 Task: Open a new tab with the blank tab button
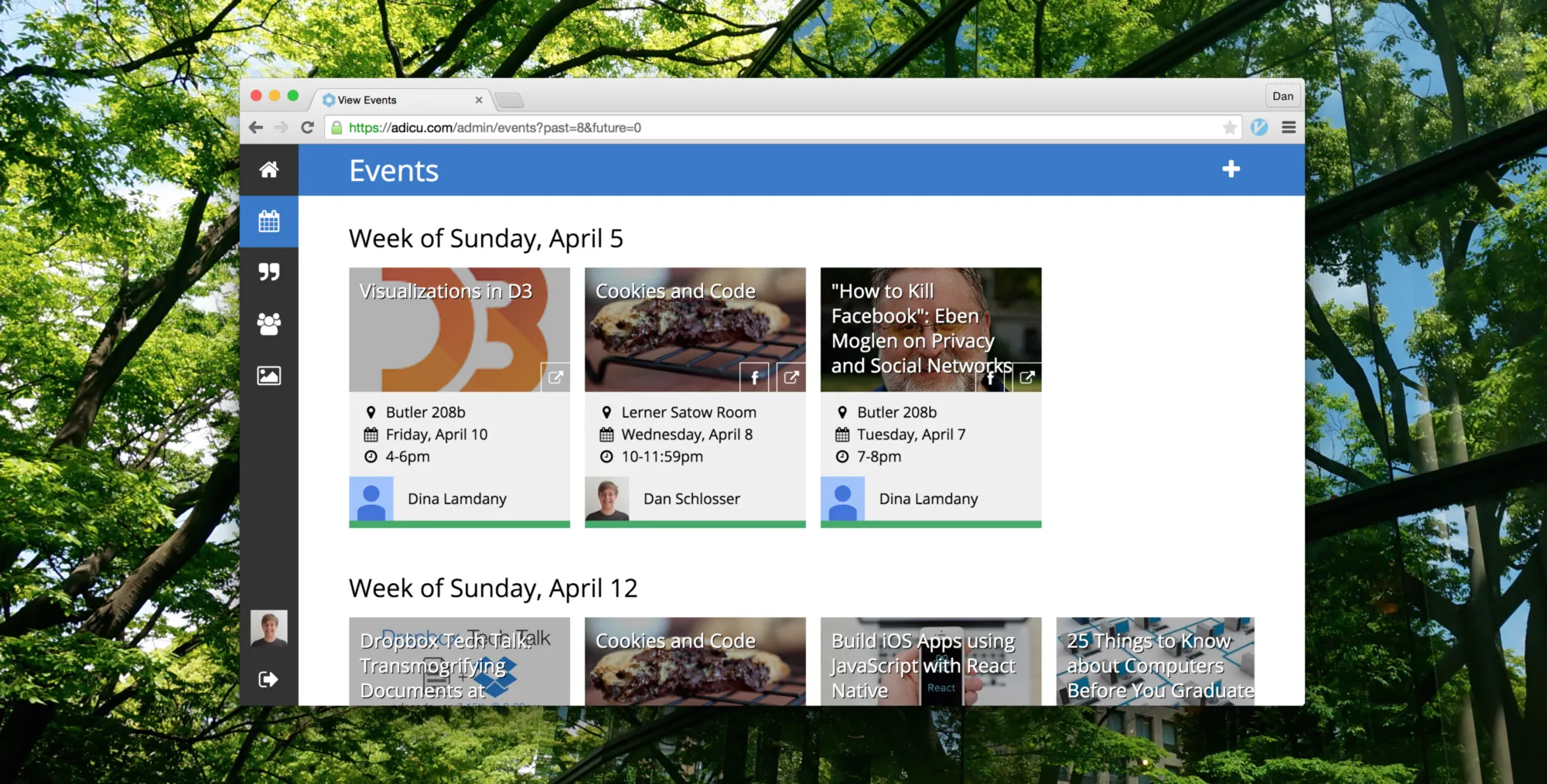tap(510, 100)
